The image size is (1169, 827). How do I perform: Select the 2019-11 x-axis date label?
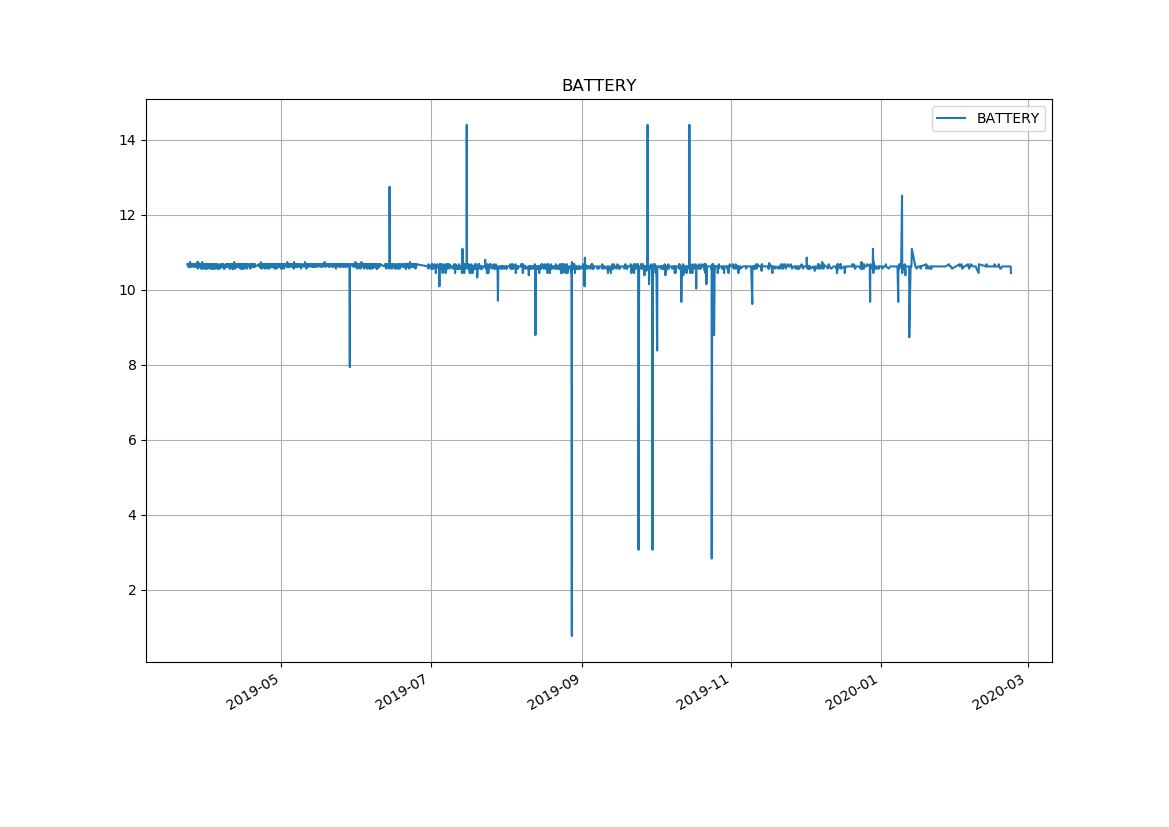coord(704,692)
